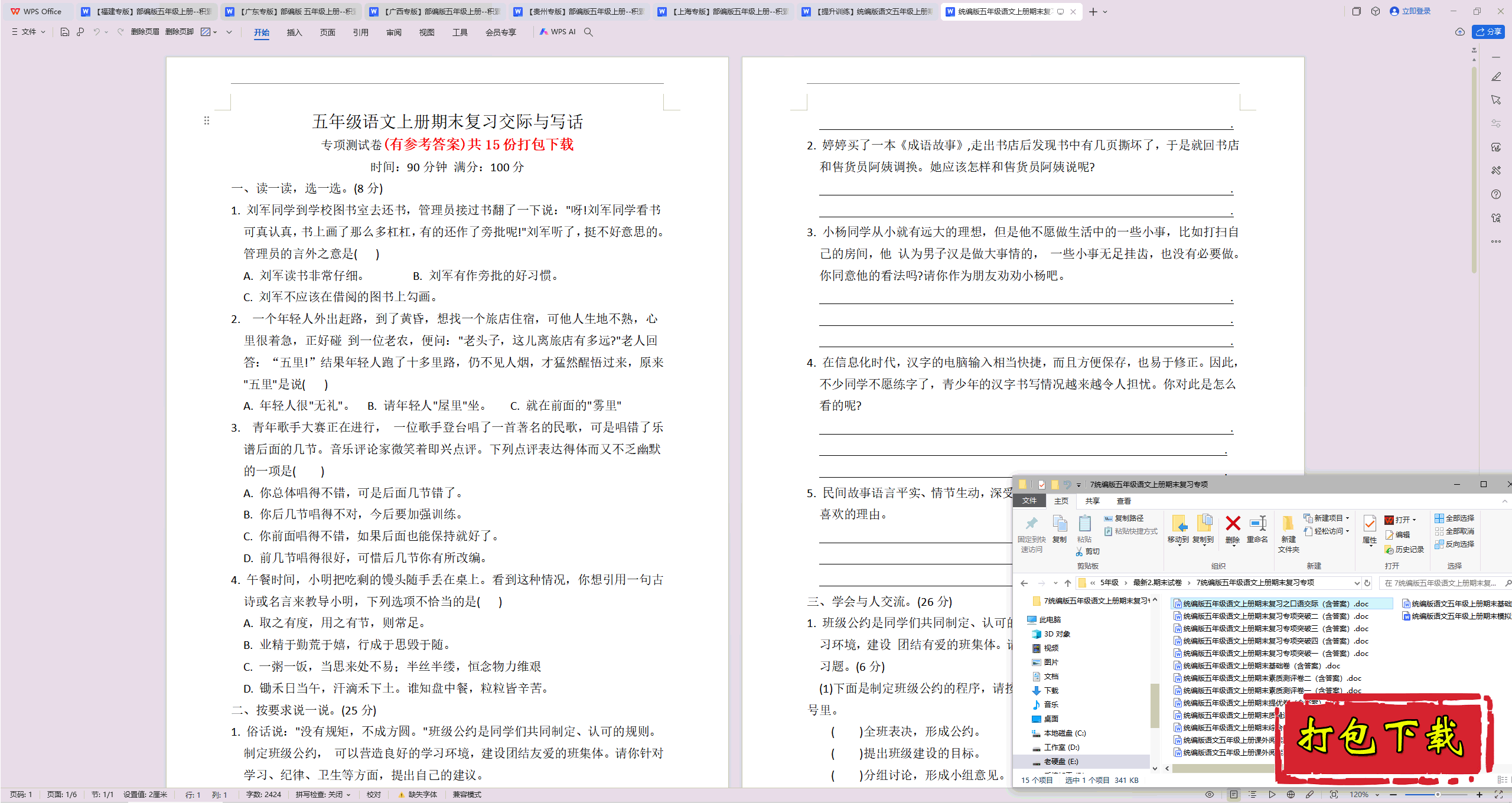This screenshot has height=803, width=1512.
Task: Click the redo arrow in WPS toolbar
Action: tap(120, 32)
